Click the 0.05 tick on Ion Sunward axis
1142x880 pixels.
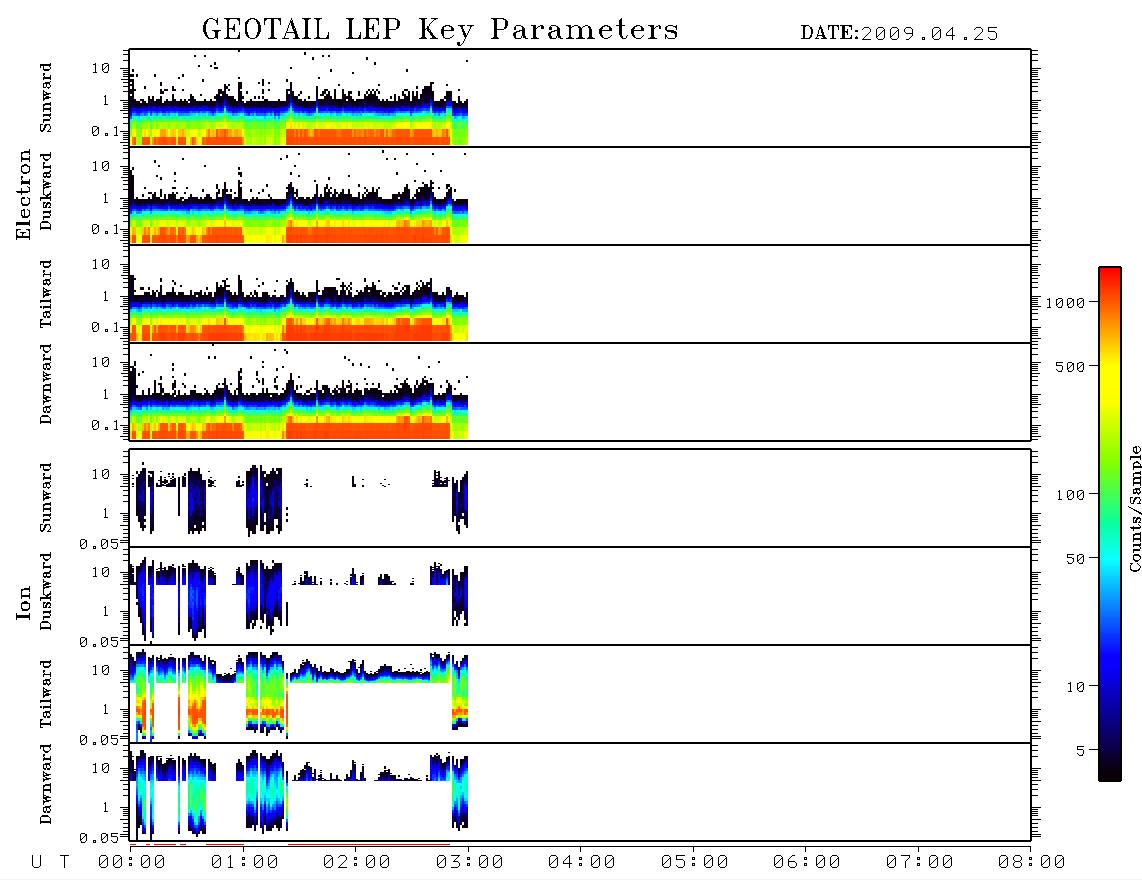[x=99, y=544]
